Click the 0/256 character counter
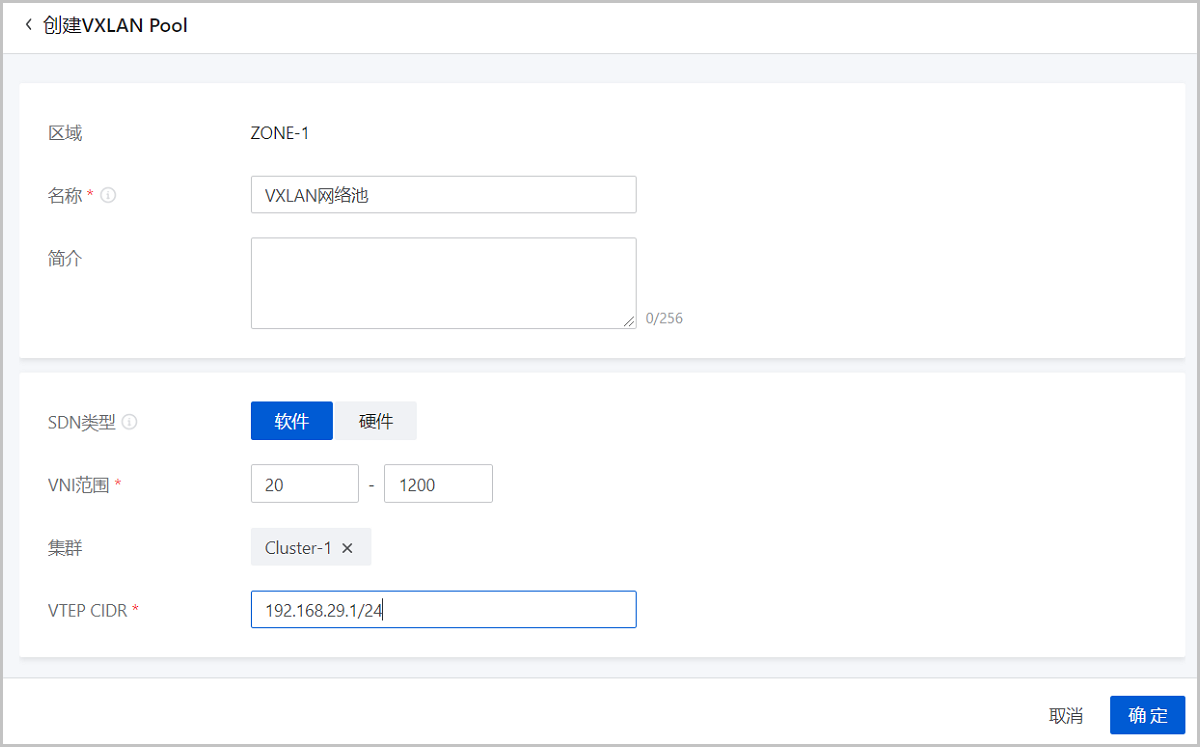 [x=664, y=318]
